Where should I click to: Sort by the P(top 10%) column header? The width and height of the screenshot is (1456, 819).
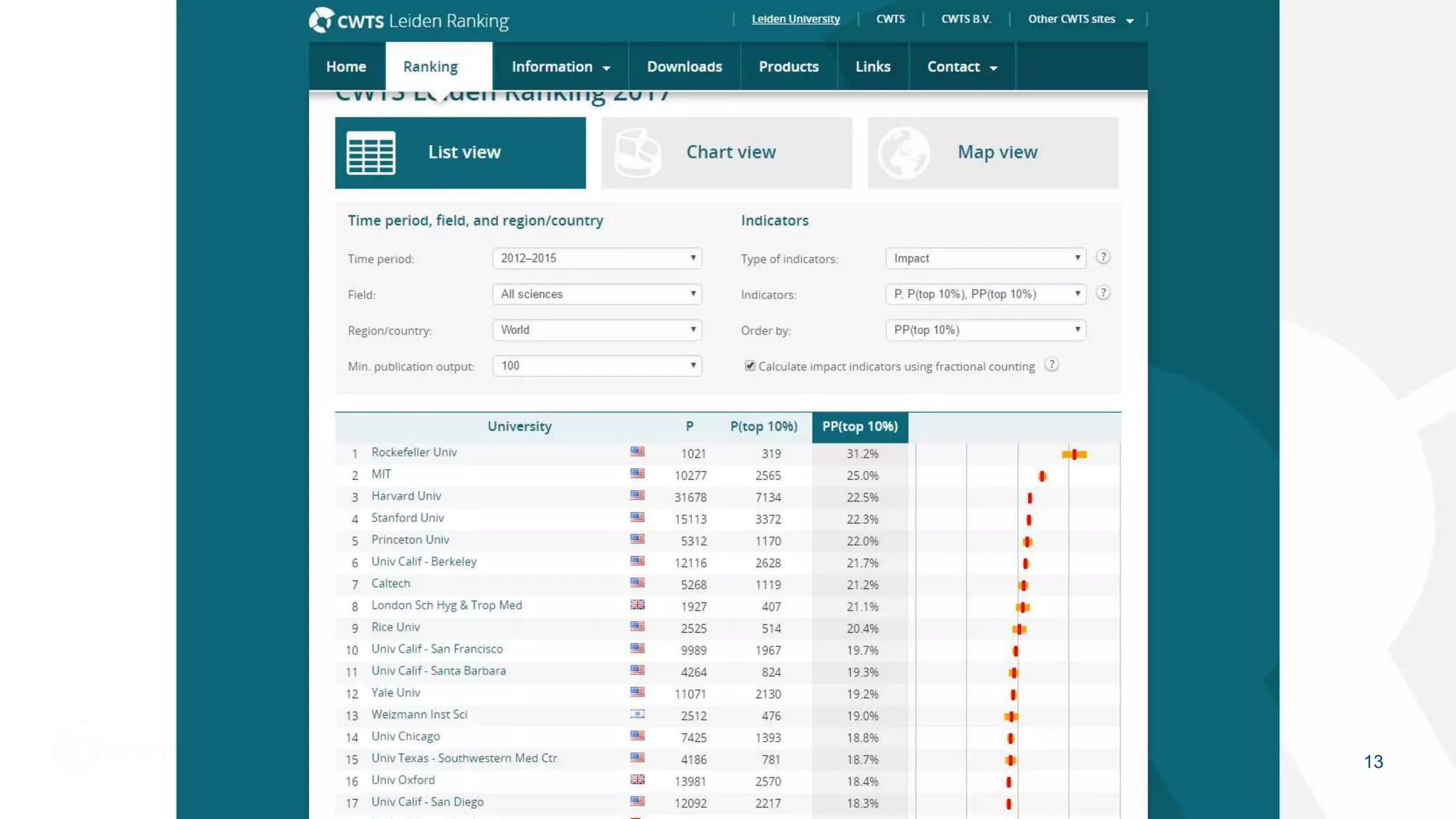point(764,427)
